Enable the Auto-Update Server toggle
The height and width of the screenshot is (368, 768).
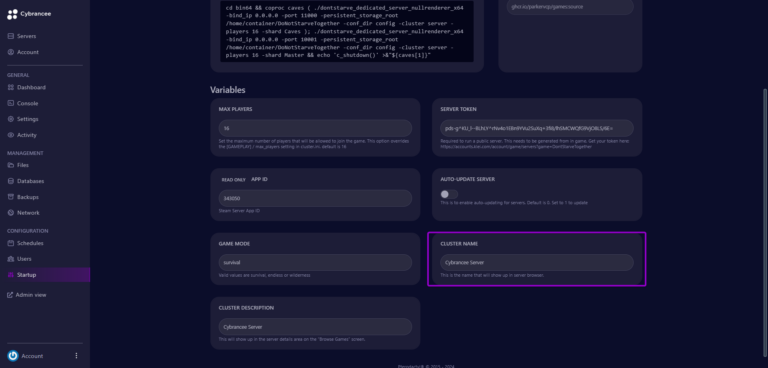(x=449, y=195)
